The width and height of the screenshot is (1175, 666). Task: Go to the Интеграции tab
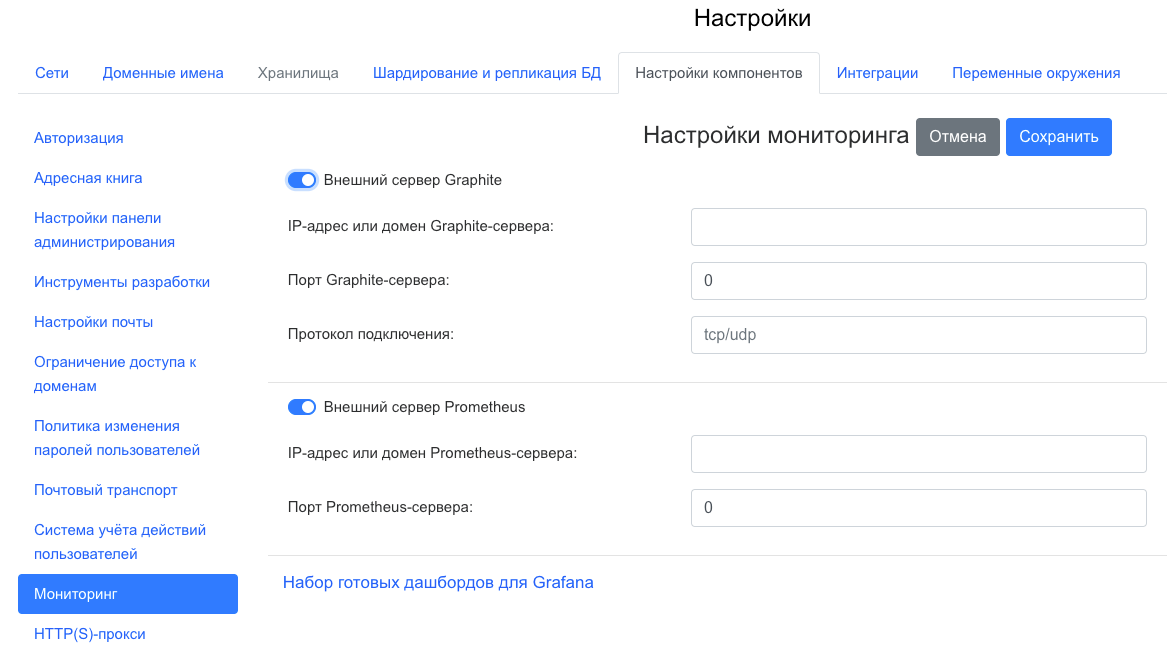tap(877, 73)
